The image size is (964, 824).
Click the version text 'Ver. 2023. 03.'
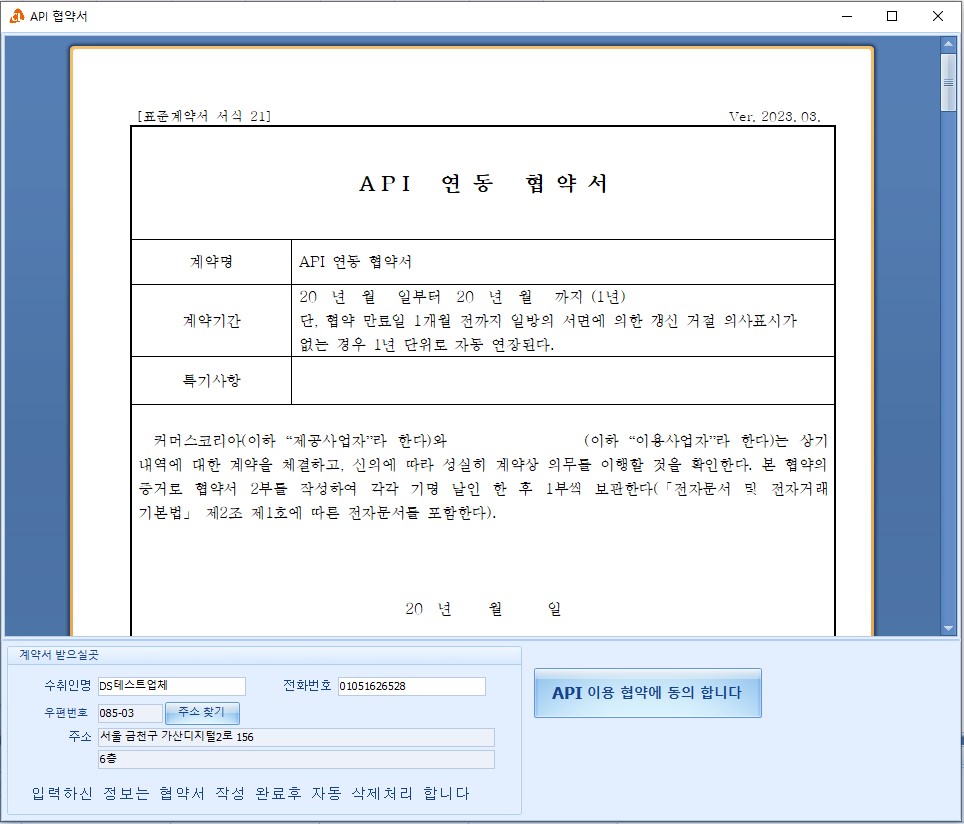[x=775, y=116]
